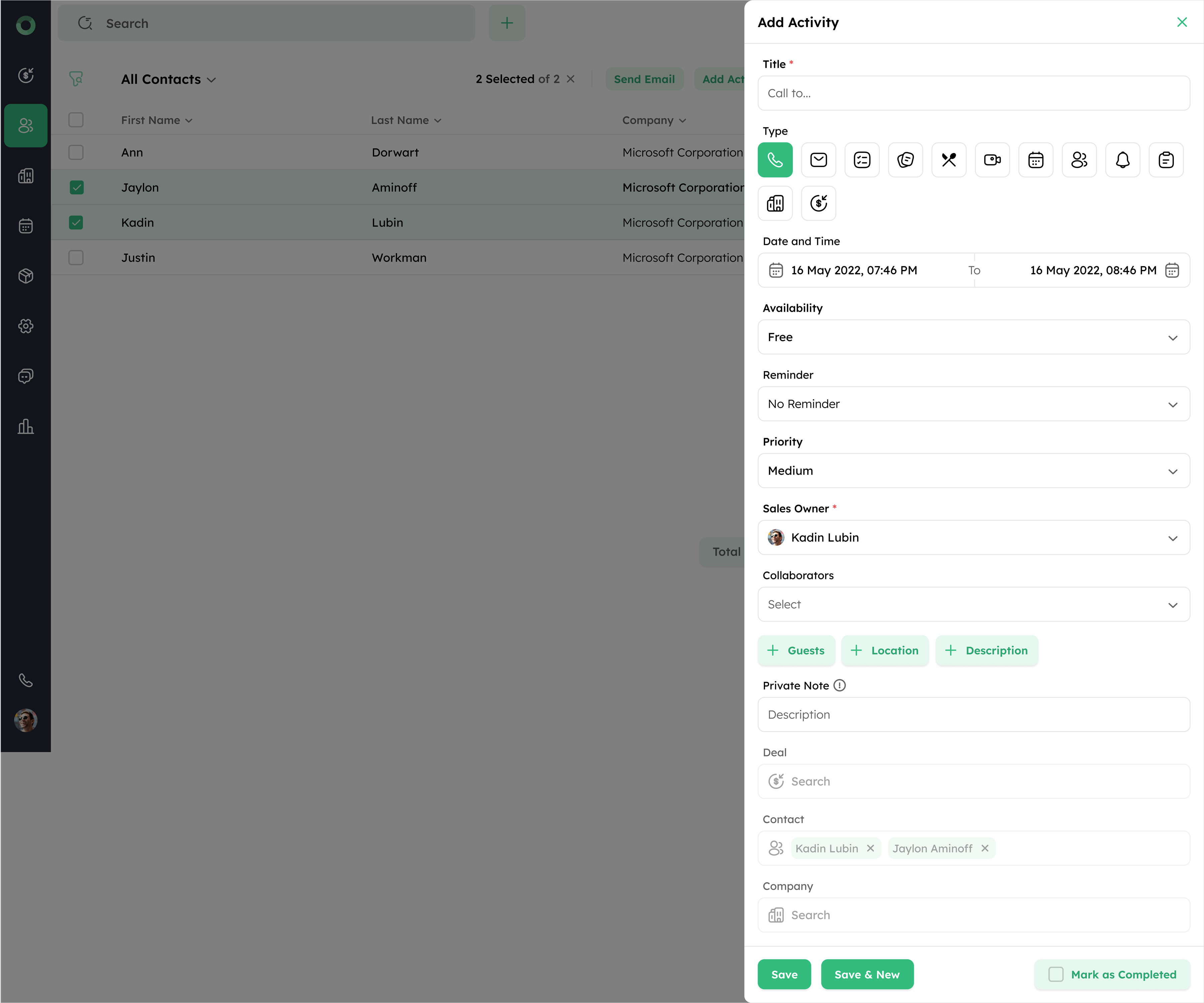
Task: Open the Sales Owner dropdown
Action: point(973,538)
